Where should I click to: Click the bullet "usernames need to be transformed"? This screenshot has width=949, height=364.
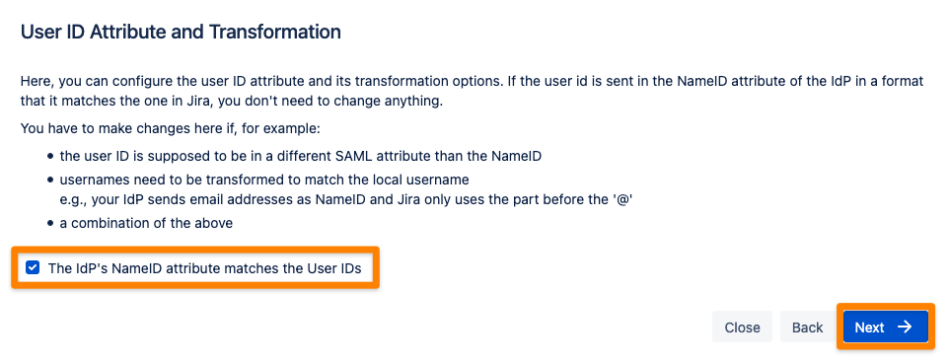click(264, 180)
